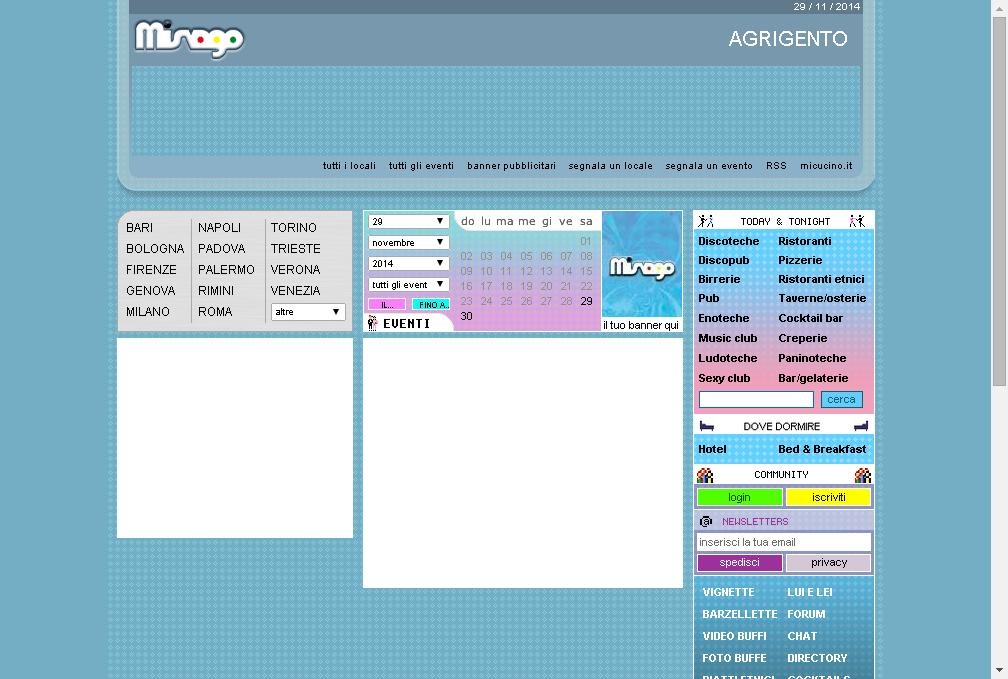Open the month dropdown showing novembre

coord(408,242)
